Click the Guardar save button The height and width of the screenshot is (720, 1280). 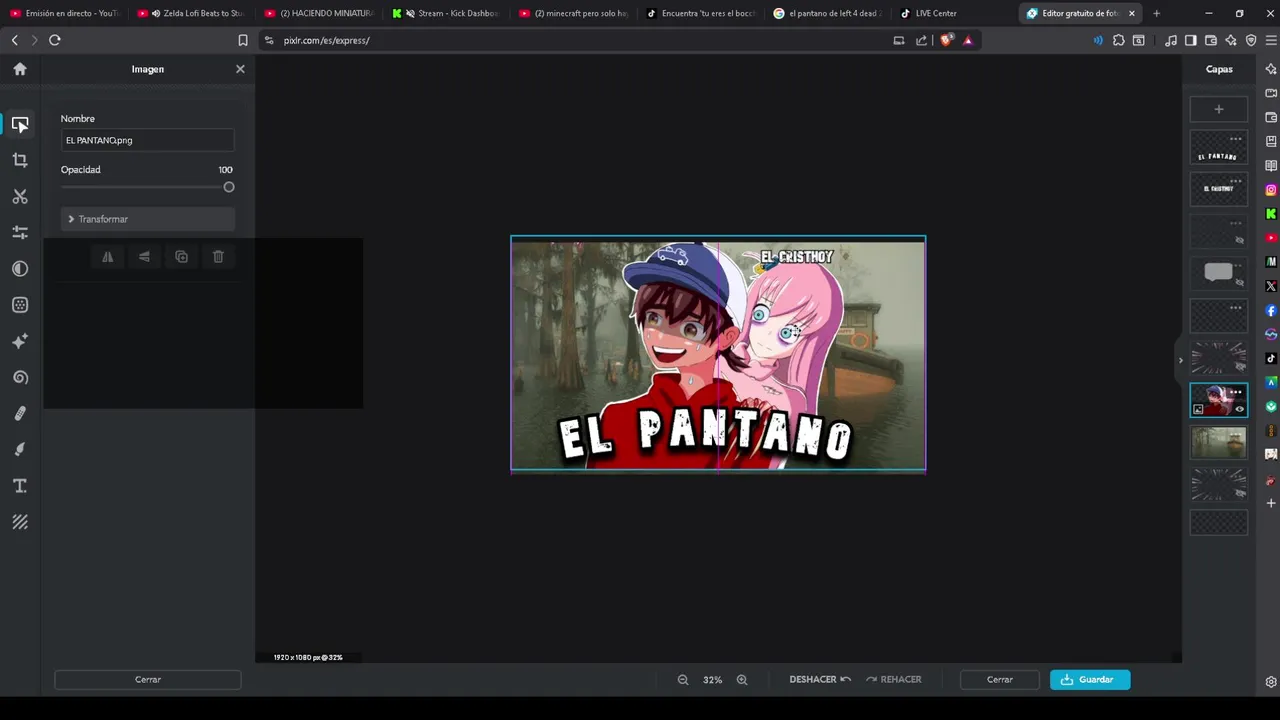click(1090, 679)
